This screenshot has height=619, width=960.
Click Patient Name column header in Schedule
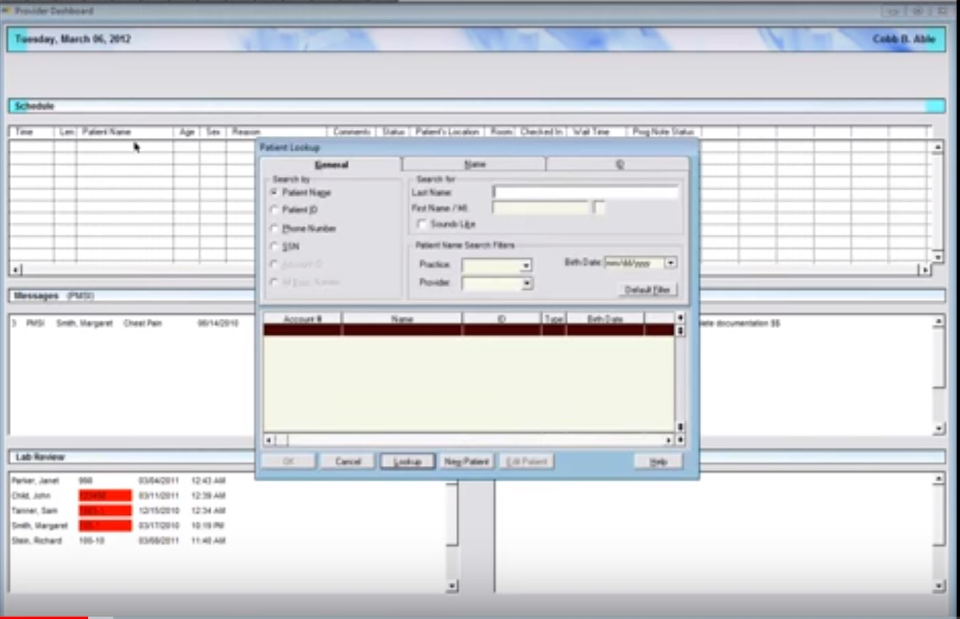pyautogui.click(x=124, y=132)
